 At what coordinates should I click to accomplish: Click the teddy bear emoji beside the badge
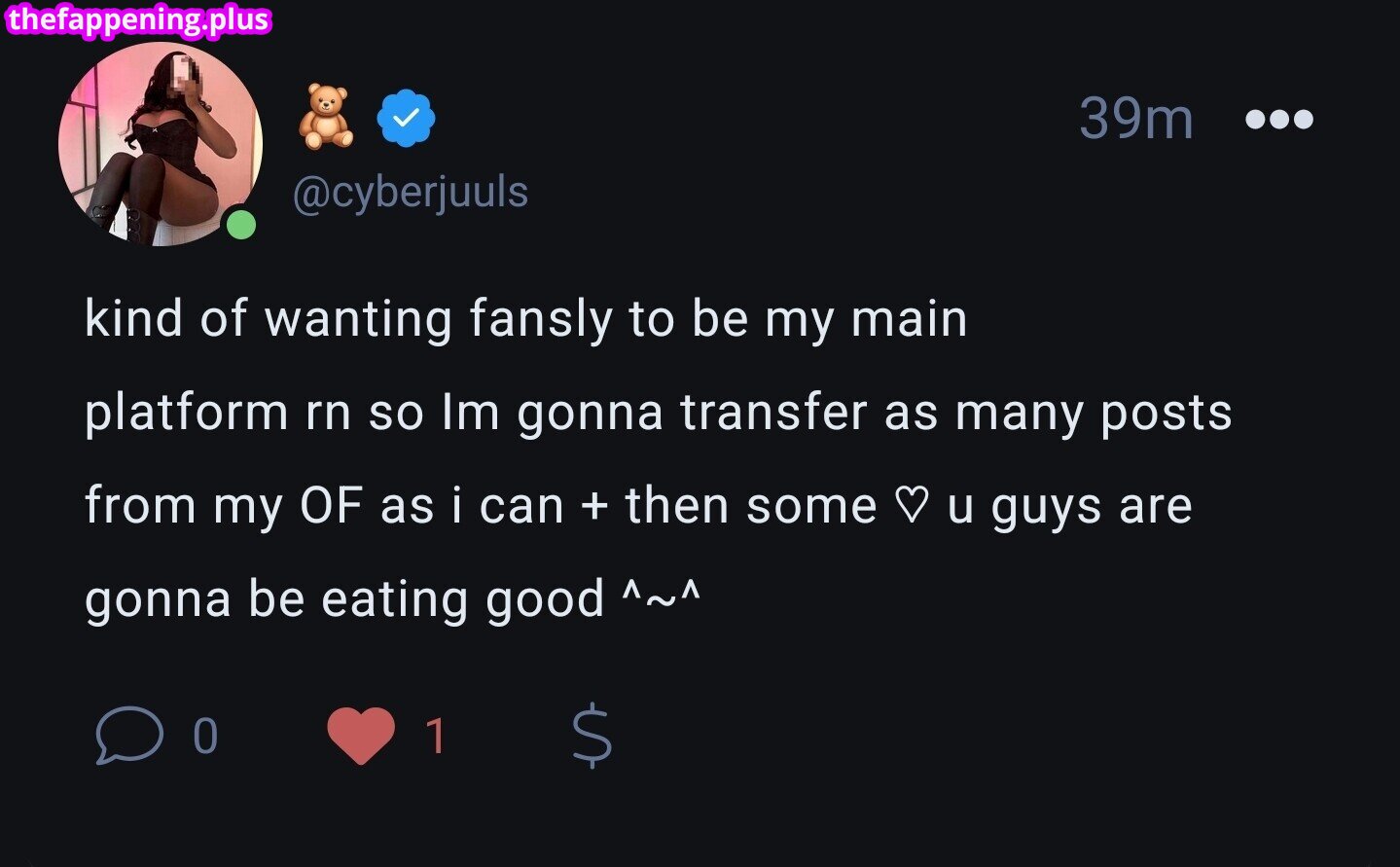coord(327,116)
